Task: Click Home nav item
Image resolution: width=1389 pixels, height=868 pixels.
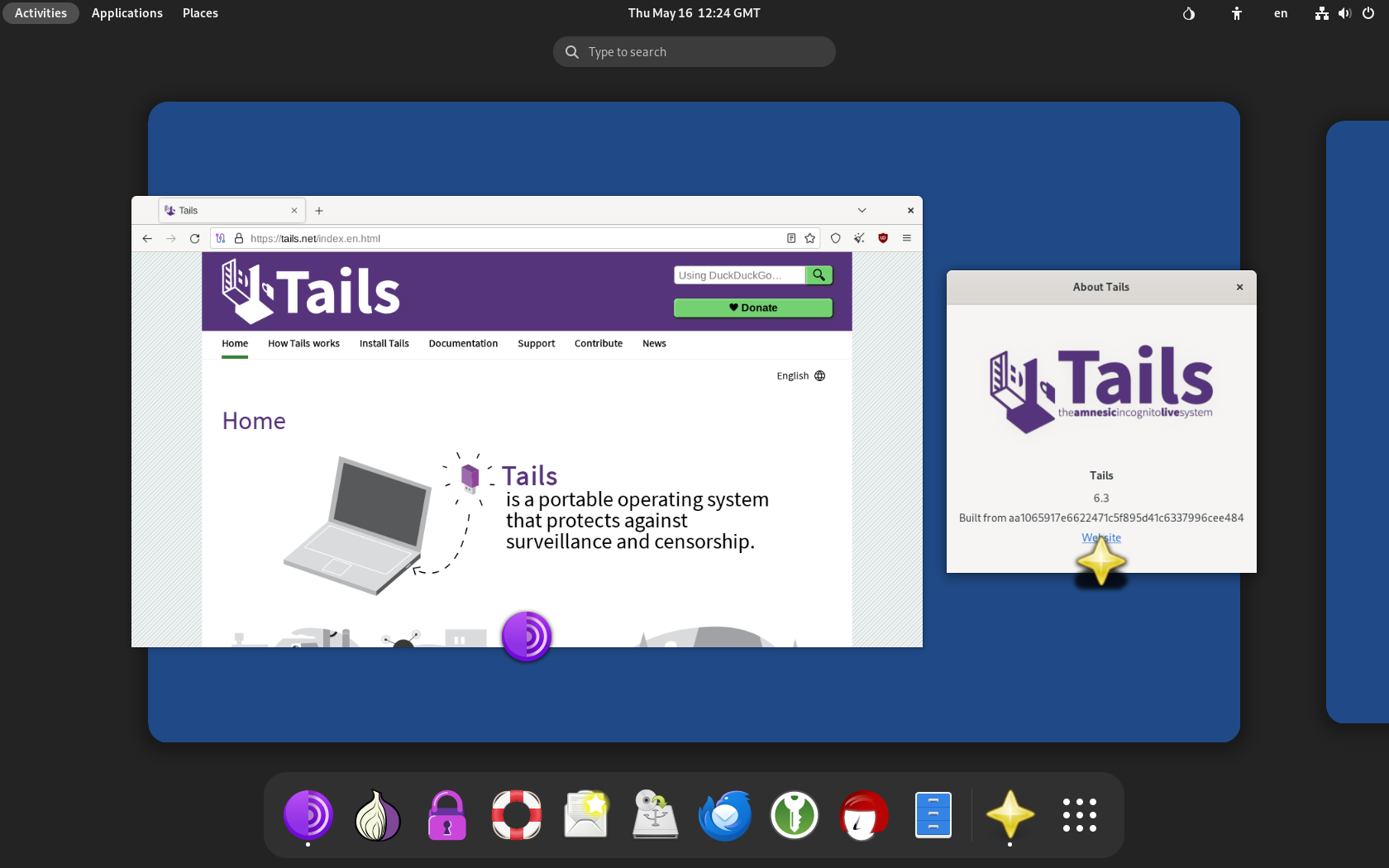Action: 235,344
